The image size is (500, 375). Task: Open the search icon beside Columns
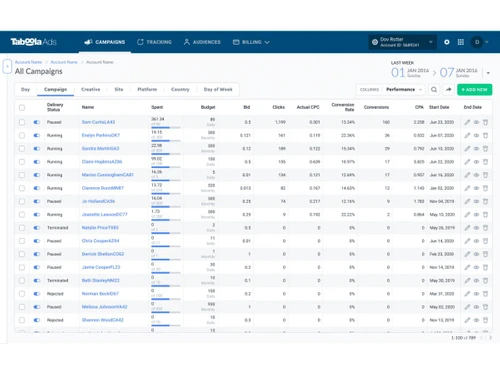tap(434, 89)
